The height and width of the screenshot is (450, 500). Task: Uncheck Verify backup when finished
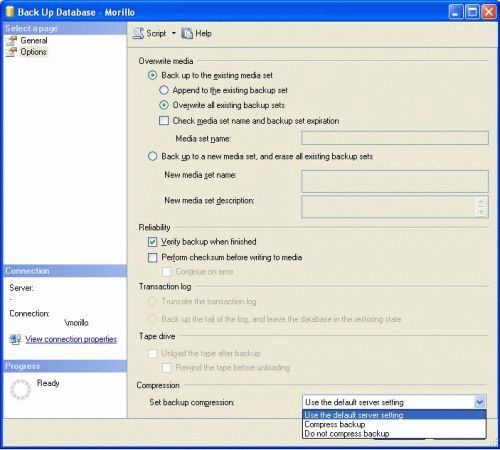tap(152, 242)
